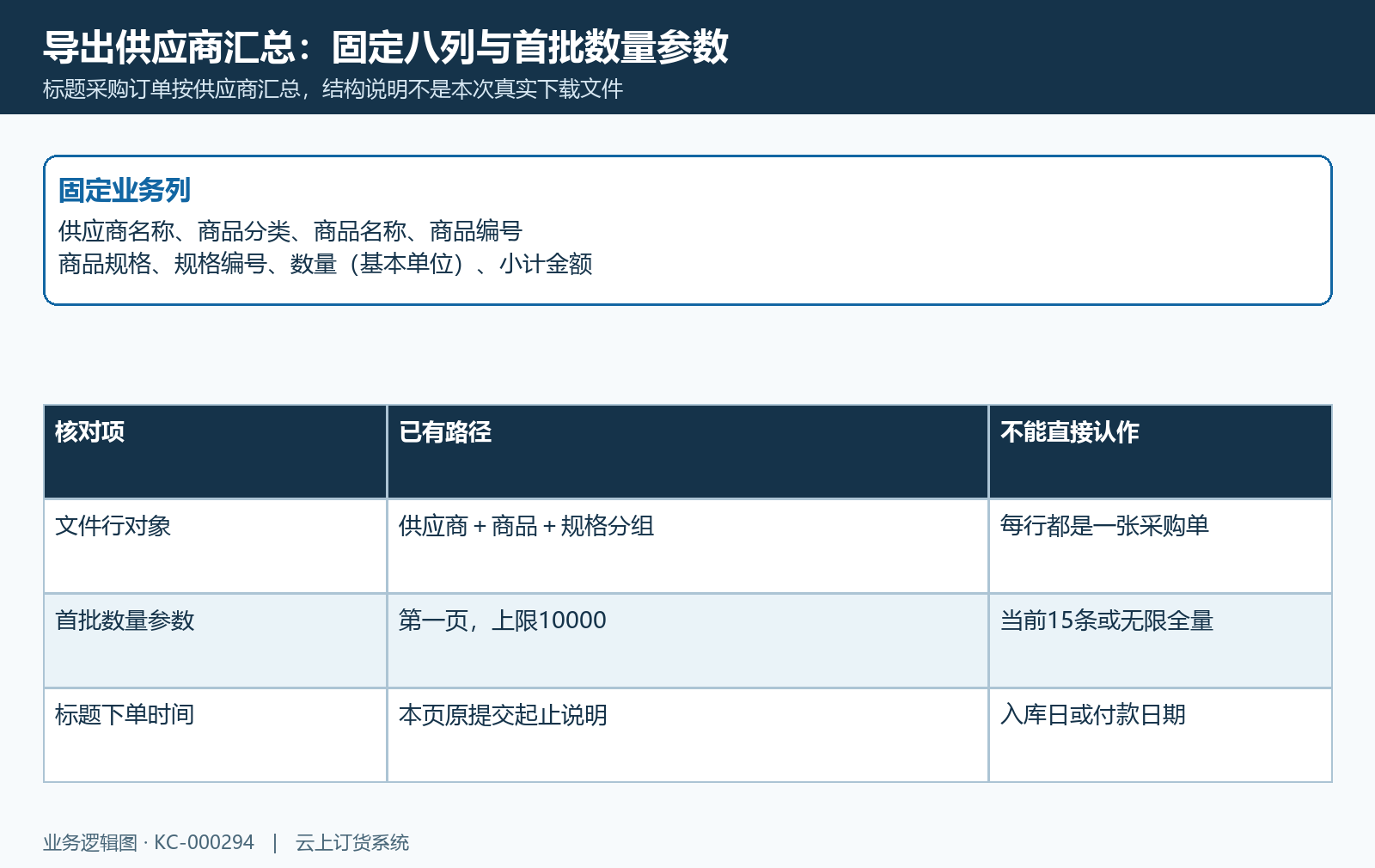Click the cell 入库日或付款日期
The height and width of the screenshot is (868, 1375).
pos(1160,735)
